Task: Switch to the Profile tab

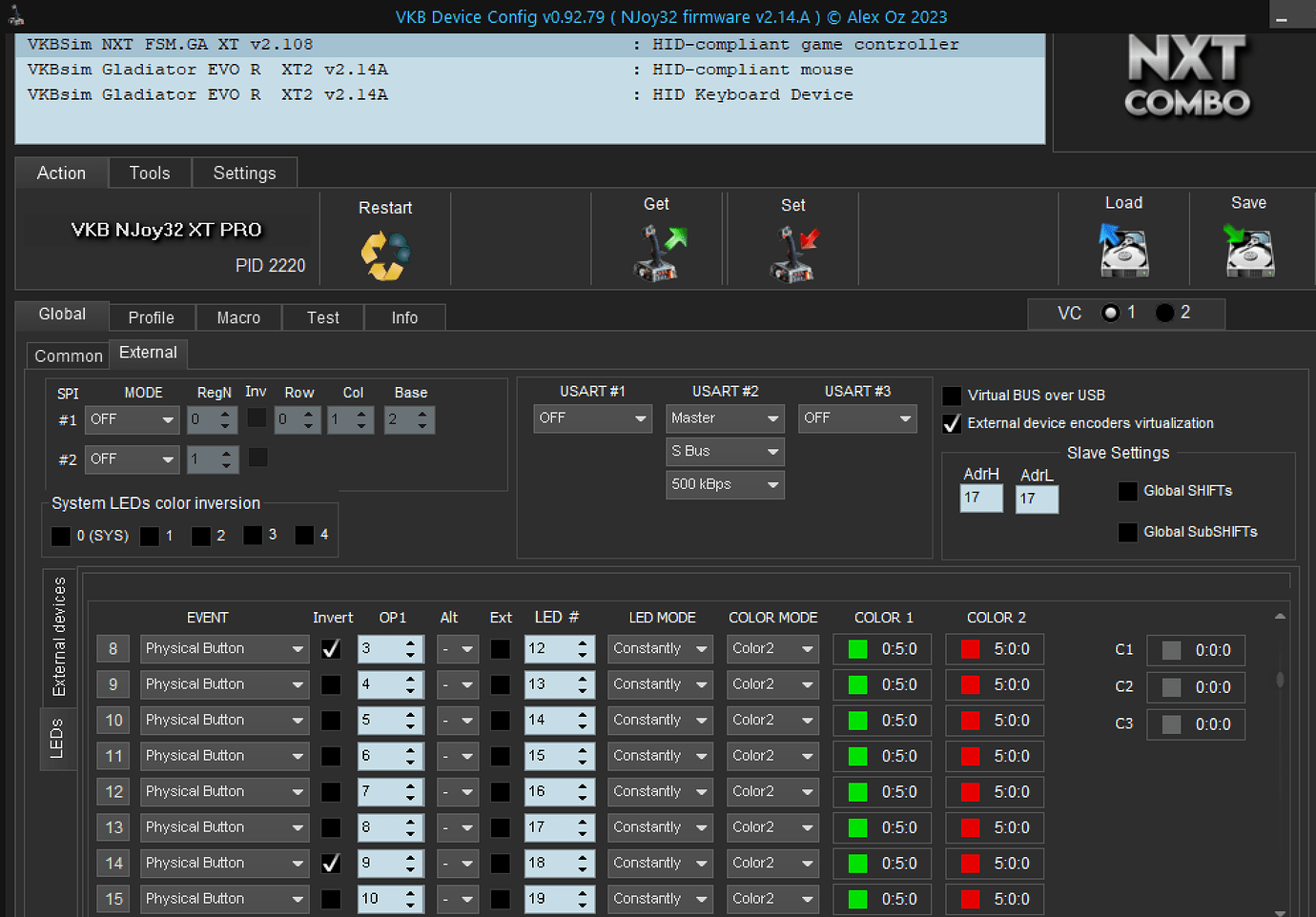Action: point(151,316)
